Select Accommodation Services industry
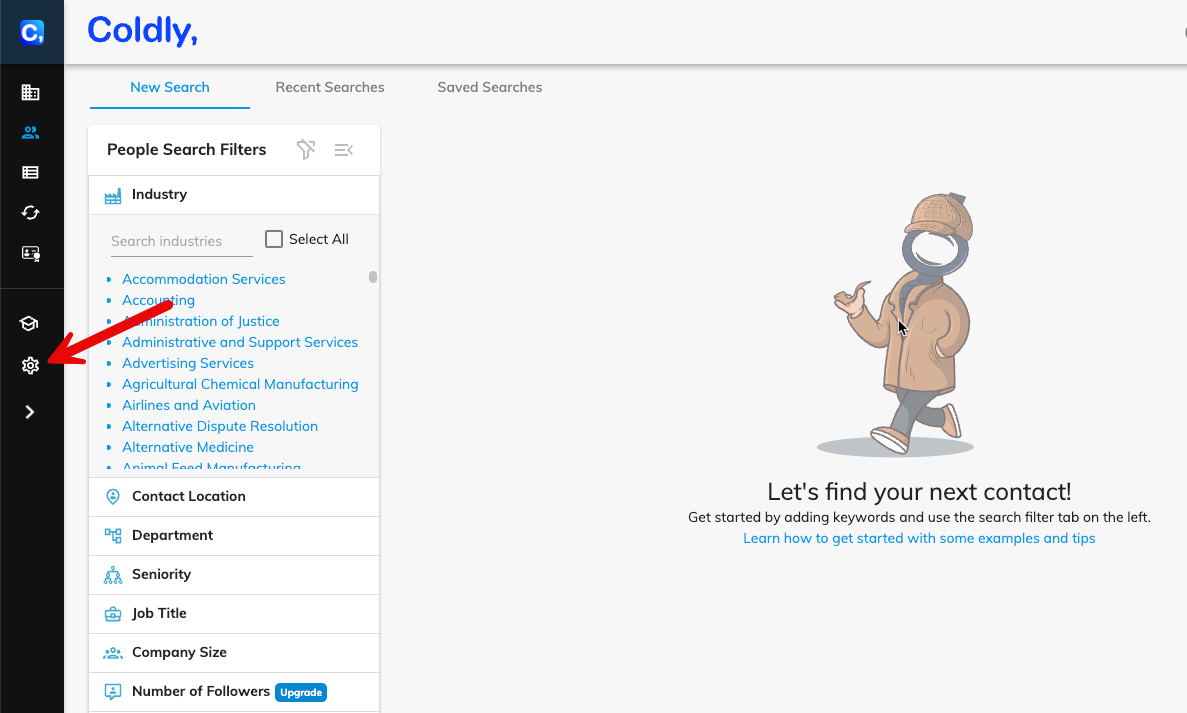 point(204,279)
